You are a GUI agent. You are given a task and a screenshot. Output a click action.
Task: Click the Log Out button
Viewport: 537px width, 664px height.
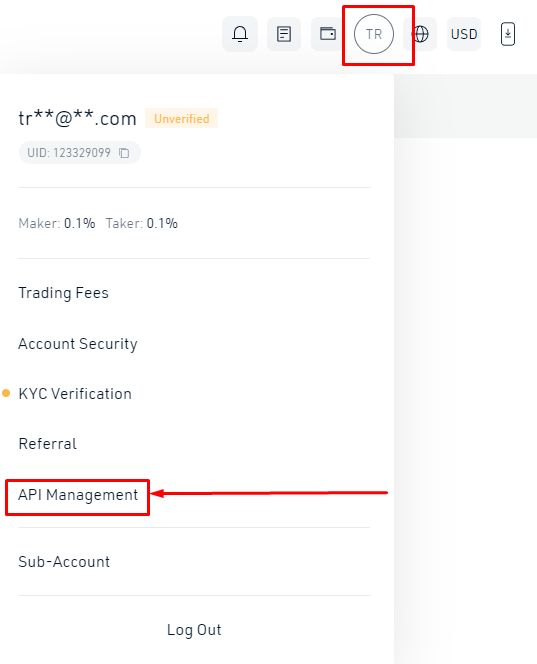tap(194, 630)
